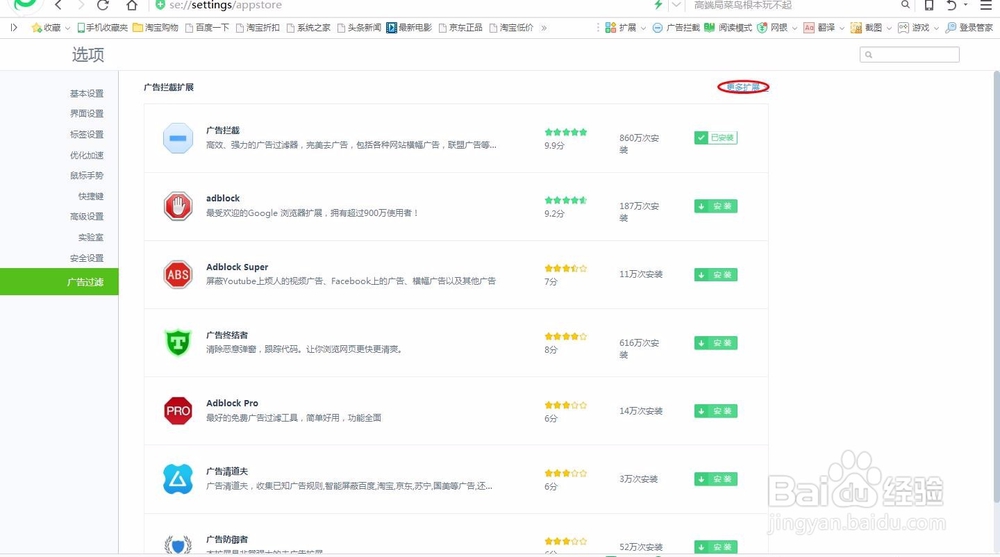Open the 收藏 favorites star button
The height and width of the screenshot is (557, 1000).
pyautogui.click(x=46, y=27)
